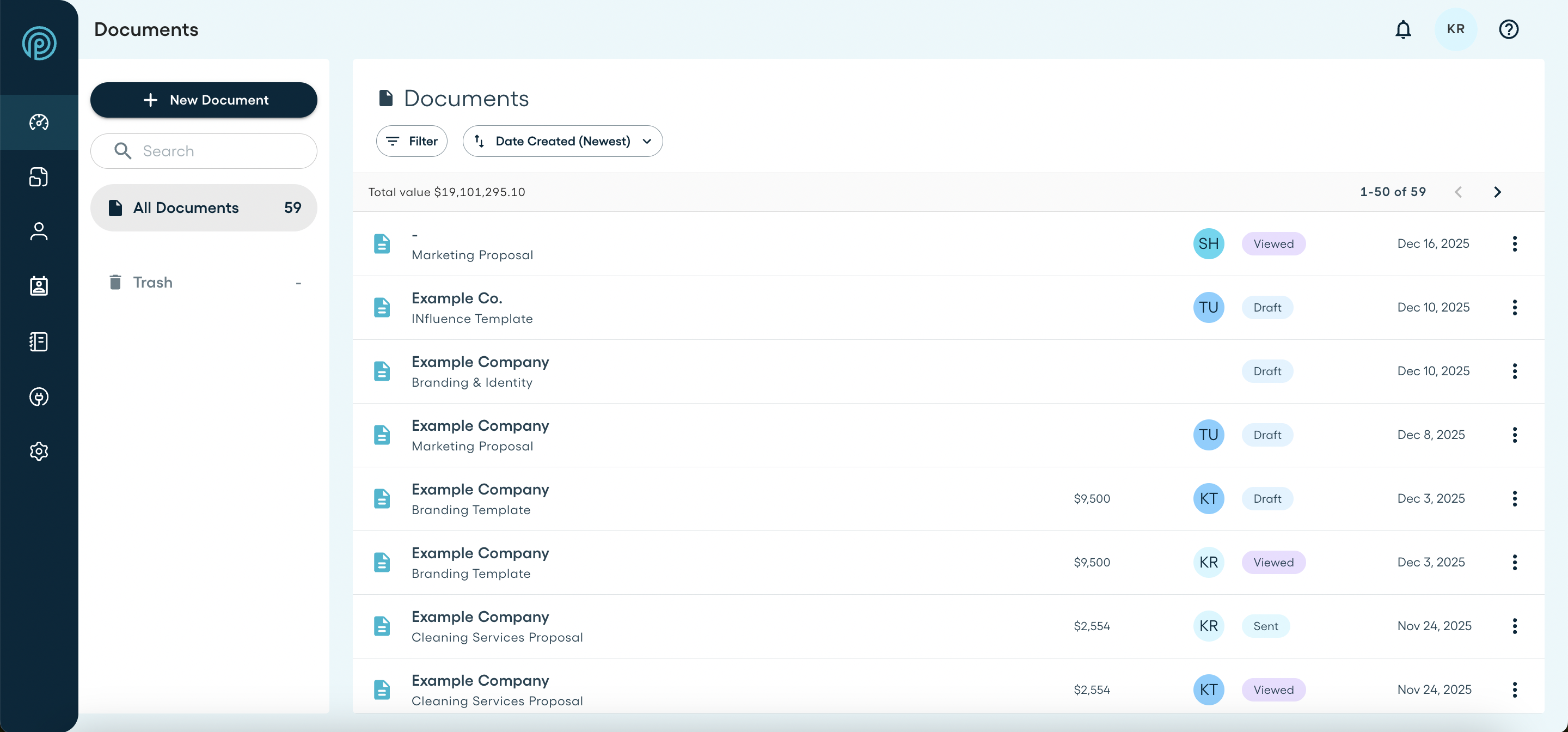Click the contact book badge sidebar icon
Screen dimensions: 1568x732
pos(39,286)
